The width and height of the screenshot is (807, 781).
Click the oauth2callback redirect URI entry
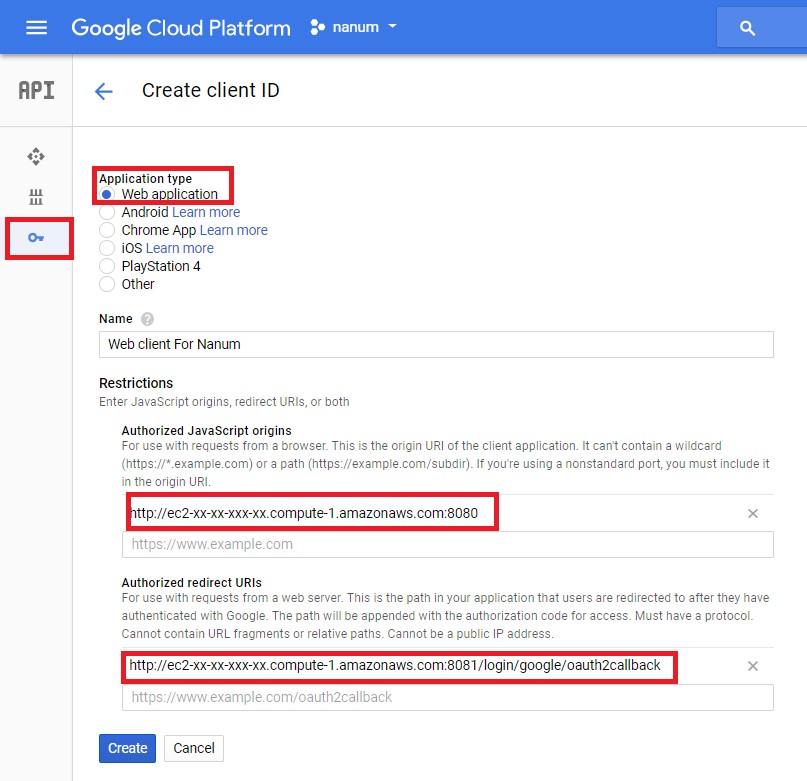point(395,666)
